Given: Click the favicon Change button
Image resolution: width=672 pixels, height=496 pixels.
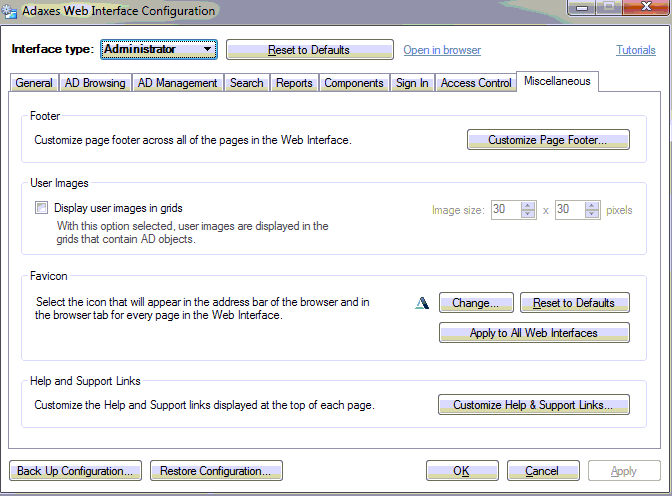Looking at the screenshot, I should (x=476, y=303).
